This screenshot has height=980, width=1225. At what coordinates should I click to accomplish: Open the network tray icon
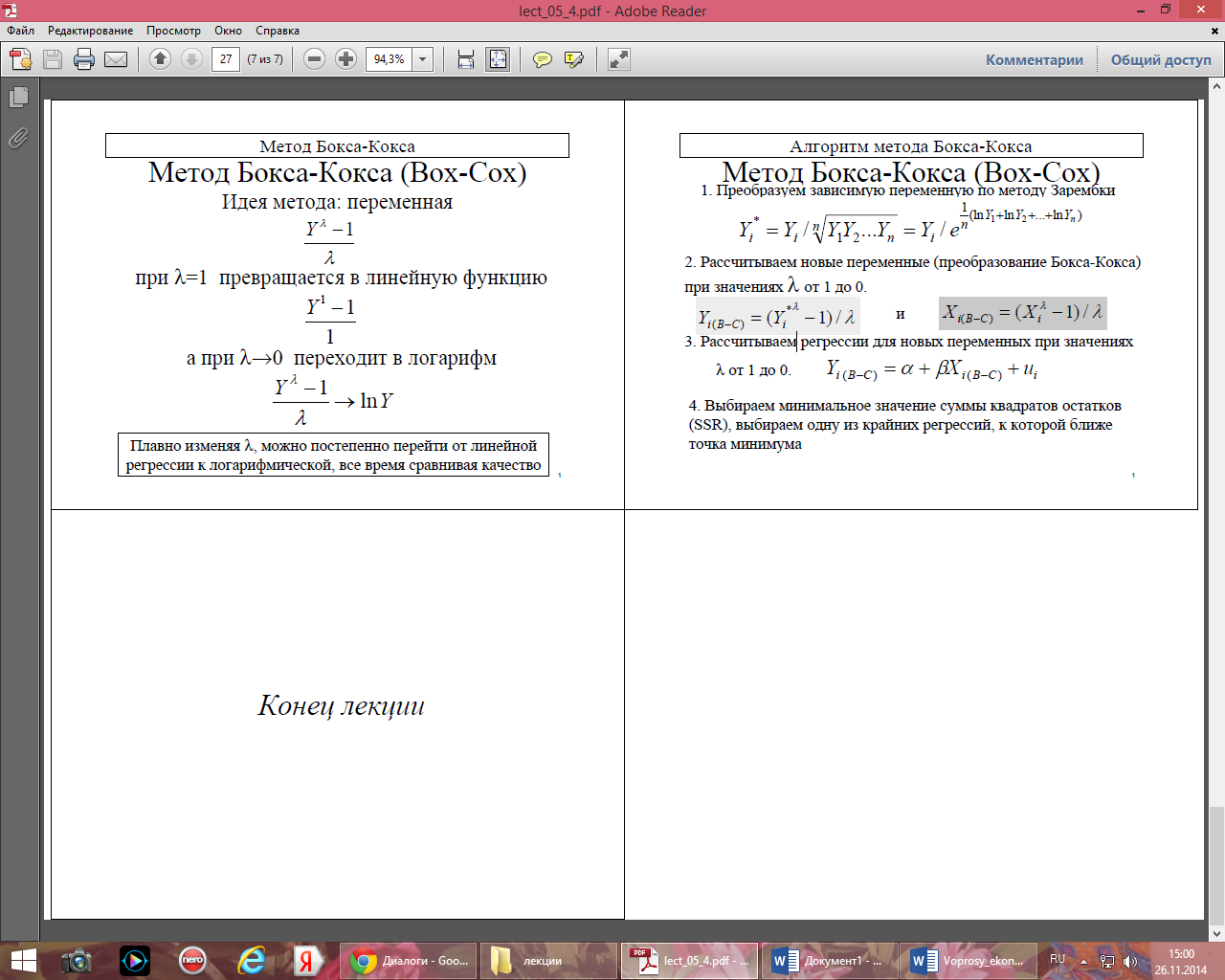1107,962
